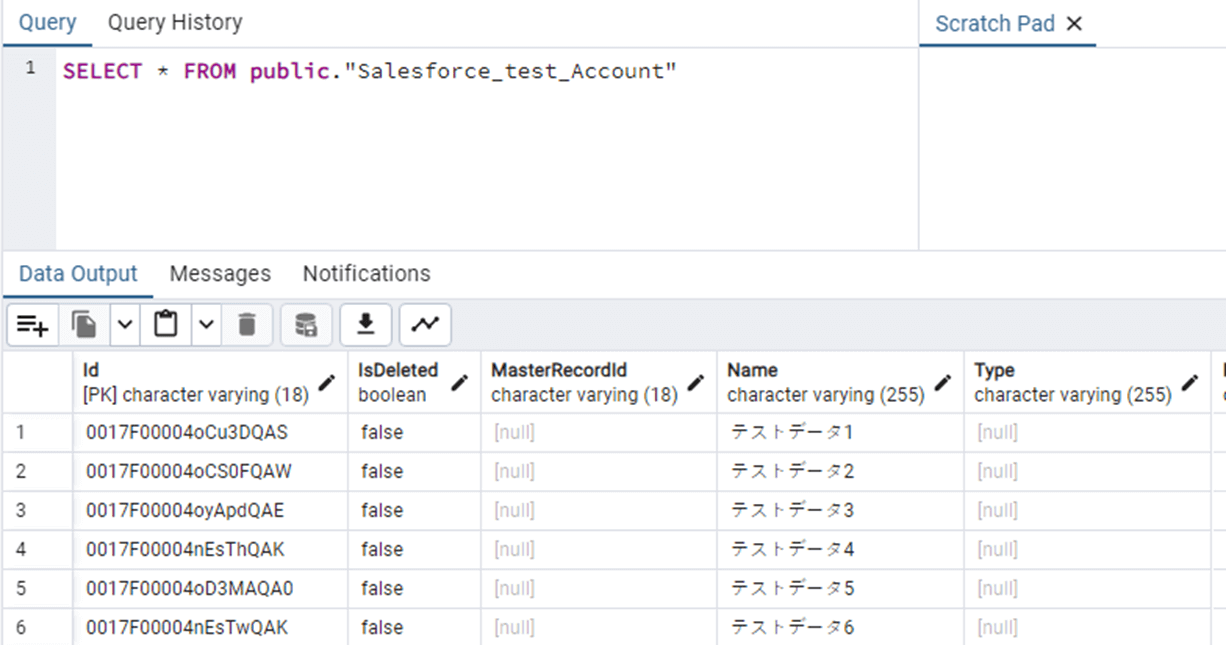Image resolution: width=1226 pixels, height=645 pixels.
Task: Open the Notifications tab
Action: coord(366,273)
